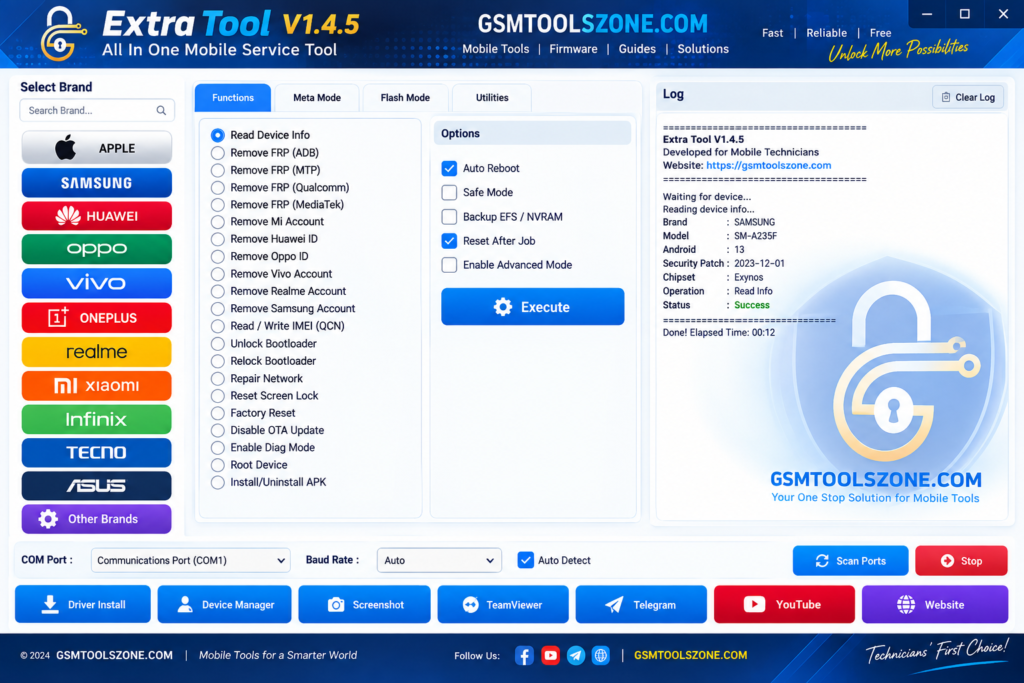Select Root Device option
This screenshot has height=683, width=1024.
coord(217,465)
